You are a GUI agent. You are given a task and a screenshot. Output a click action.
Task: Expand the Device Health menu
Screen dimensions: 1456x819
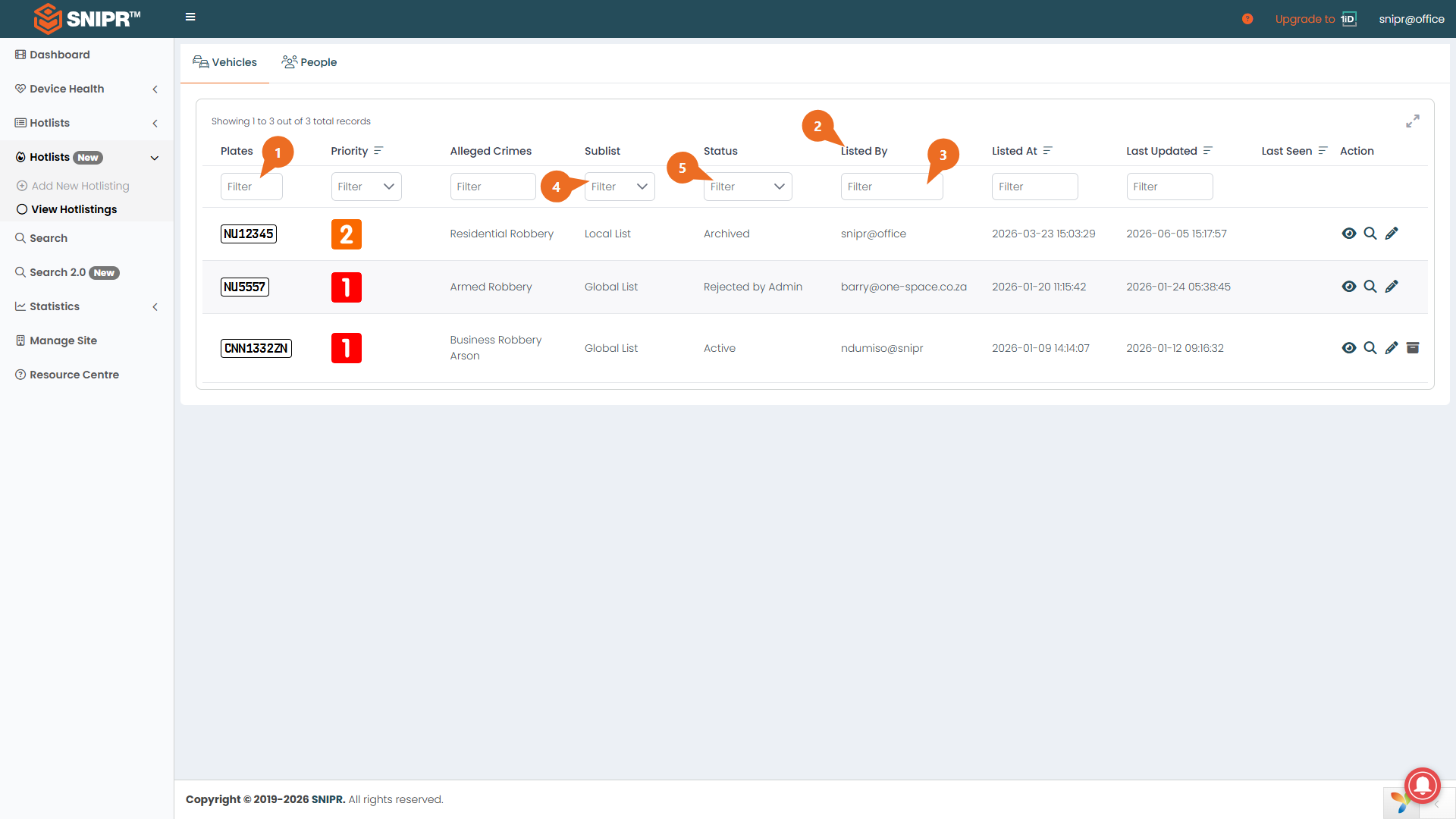pos(86,89)
